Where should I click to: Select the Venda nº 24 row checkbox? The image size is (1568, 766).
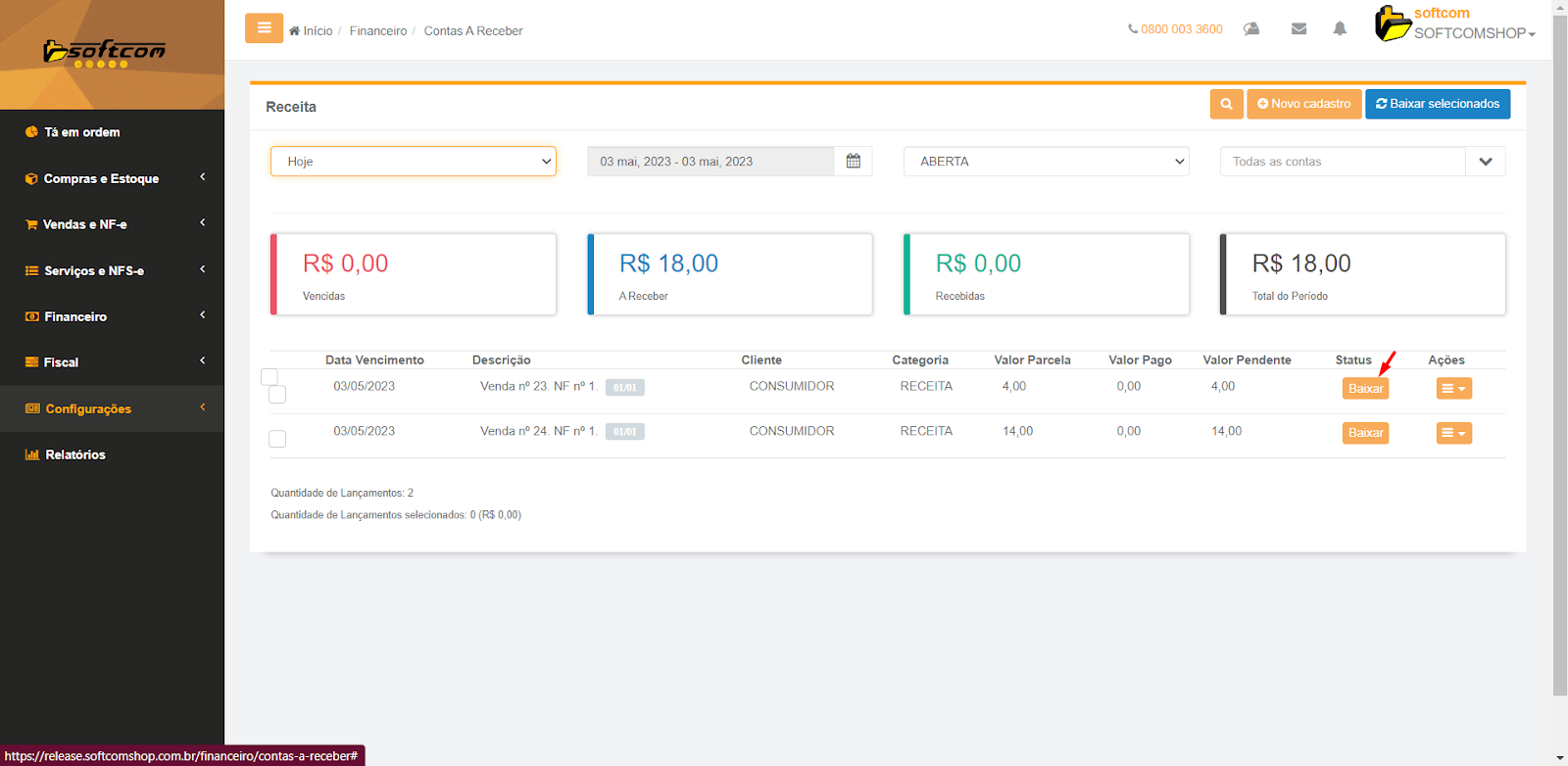(277, 439)
